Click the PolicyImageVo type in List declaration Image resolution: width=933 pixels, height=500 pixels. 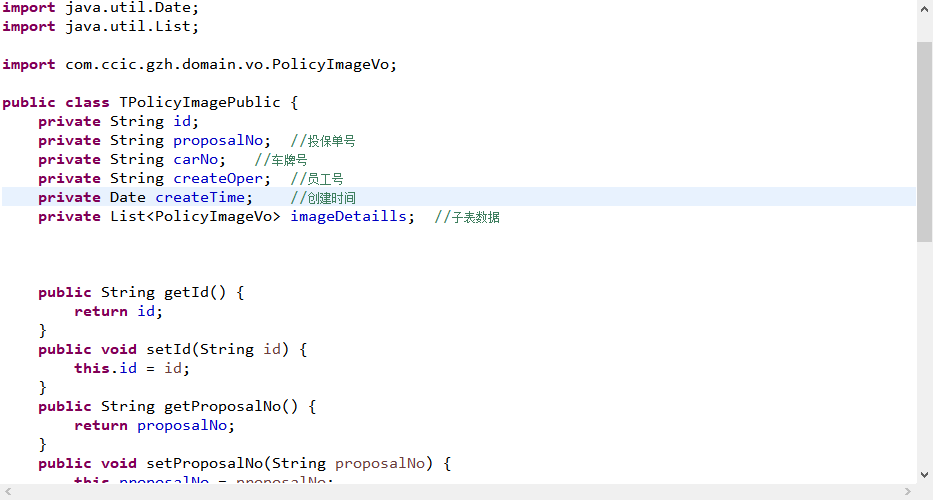pyautogui.click(x=214, y=217)
